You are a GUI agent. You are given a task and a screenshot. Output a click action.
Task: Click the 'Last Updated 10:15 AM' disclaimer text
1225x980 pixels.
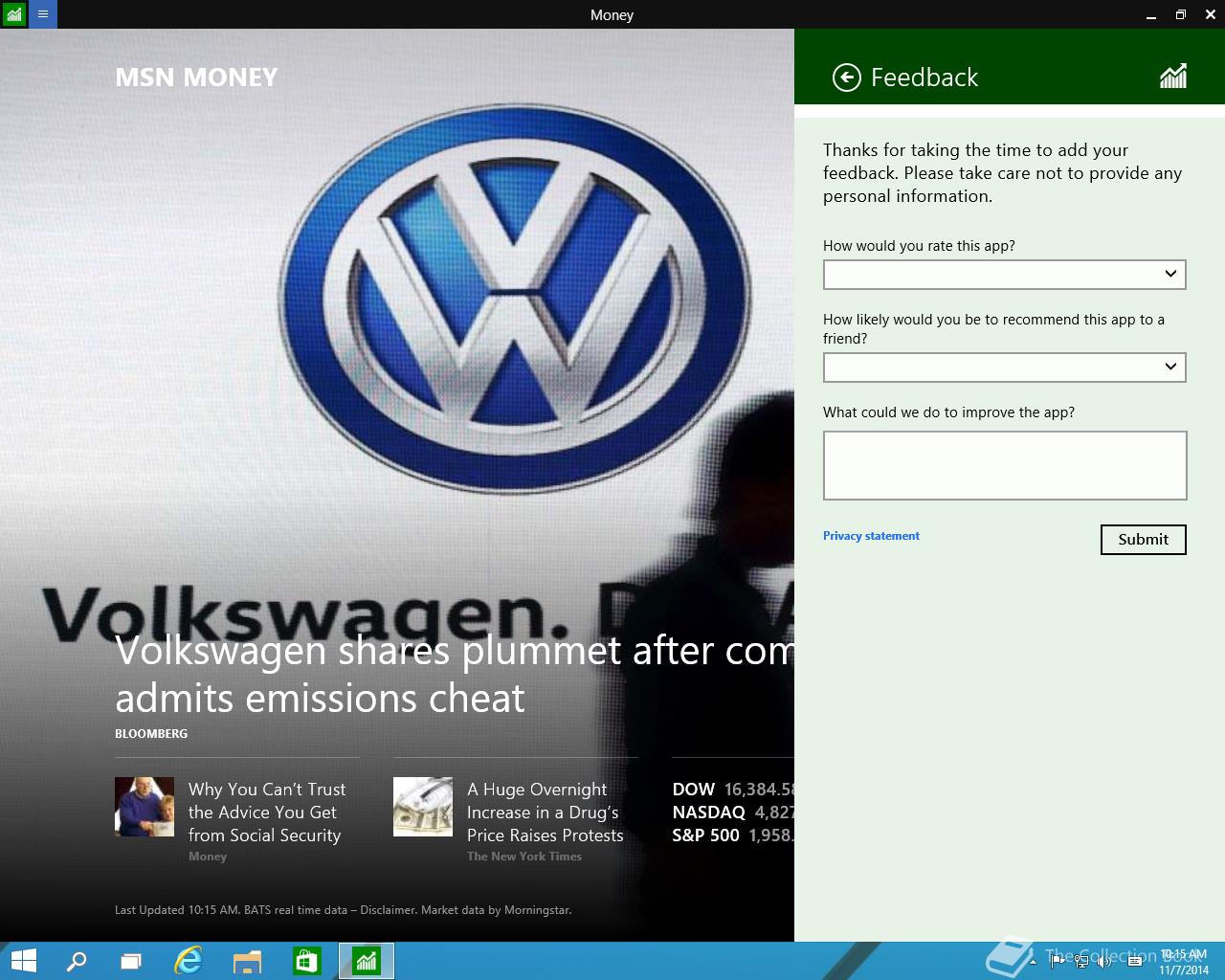point(343,910)
